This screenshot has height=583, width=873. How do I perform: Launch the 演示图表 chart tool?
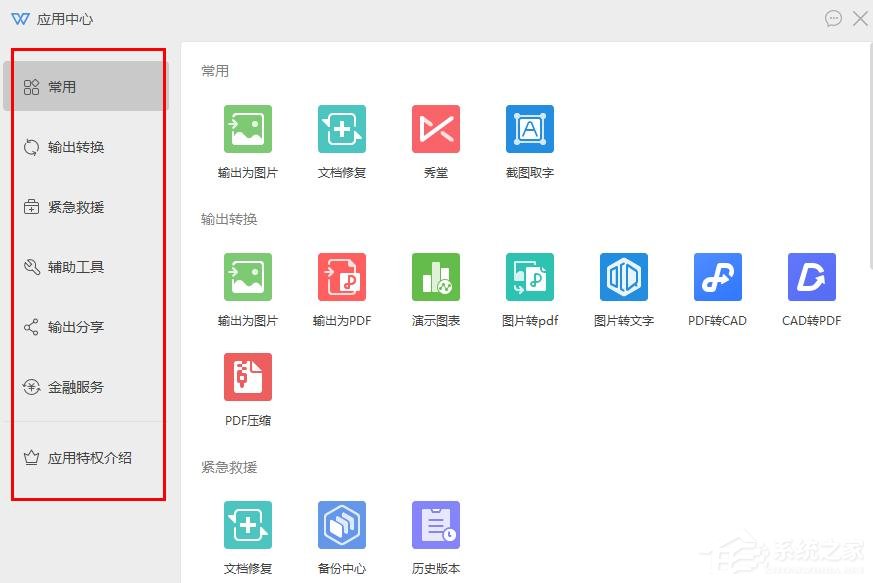435,277
